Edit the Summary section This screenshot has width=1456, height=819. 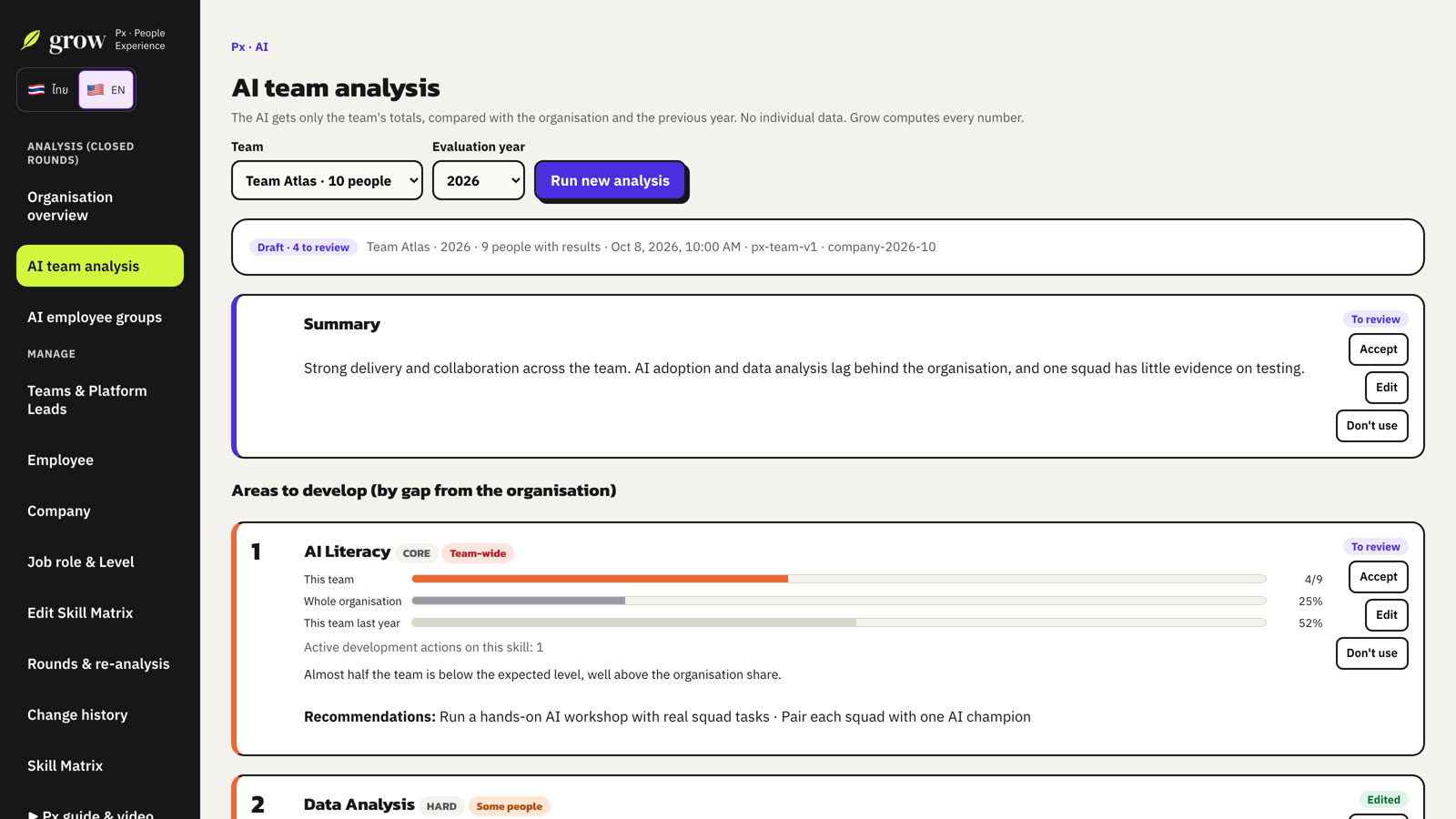[1386, 388]
